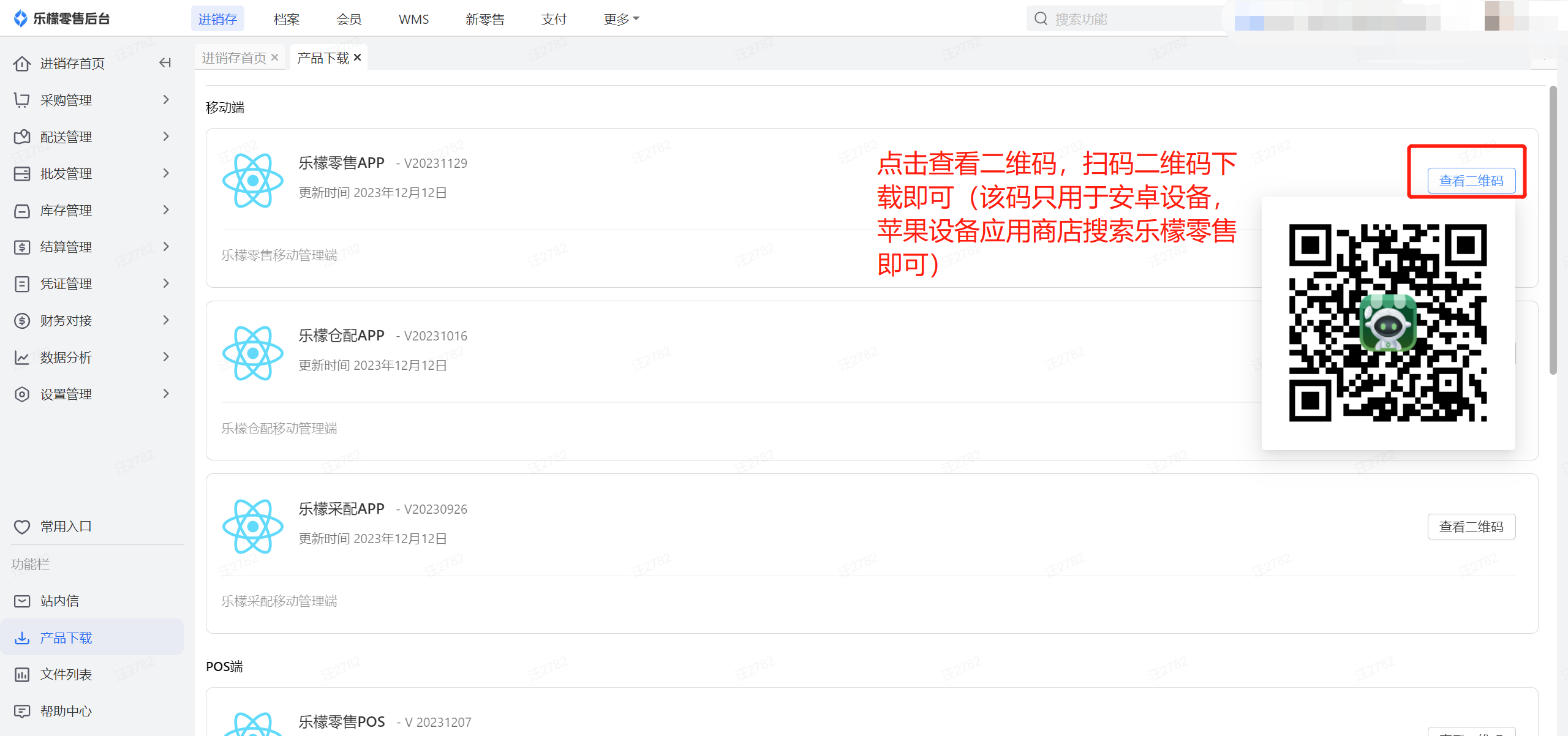Open 站内信 in the sidebar
Screen dimensions: 1568x736
click(92, 601)
